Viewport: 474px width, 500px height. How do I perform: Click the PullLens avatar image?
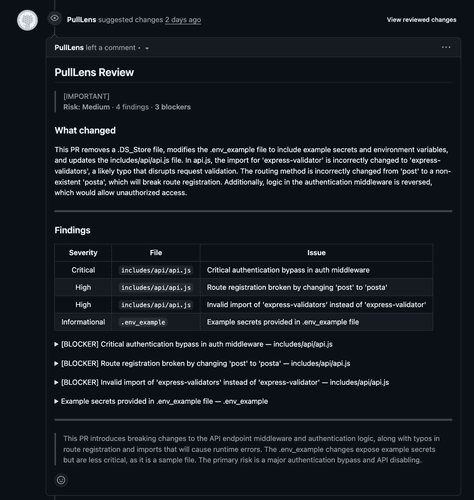(27, 20)
